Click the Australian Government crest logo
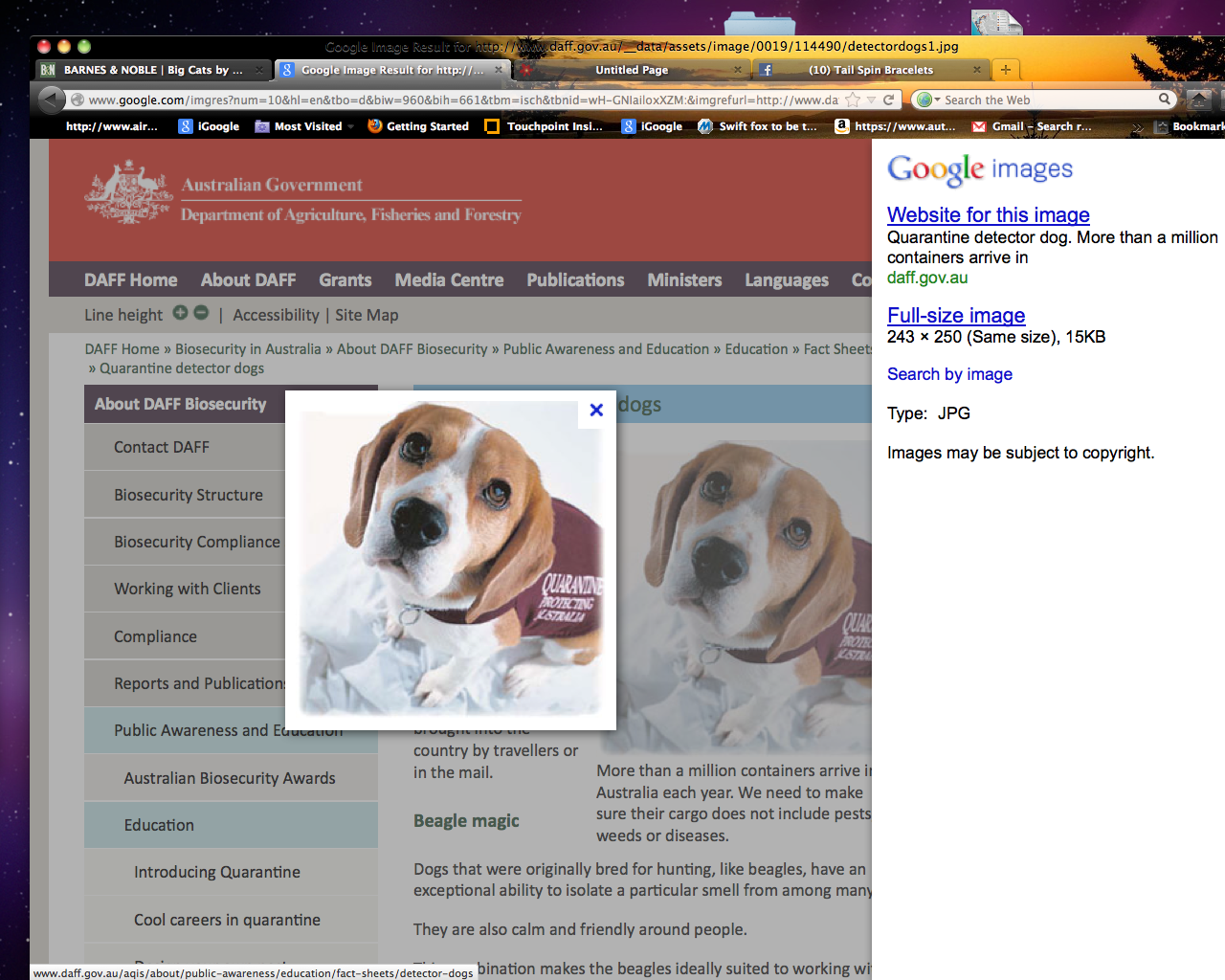 [128, 192]
